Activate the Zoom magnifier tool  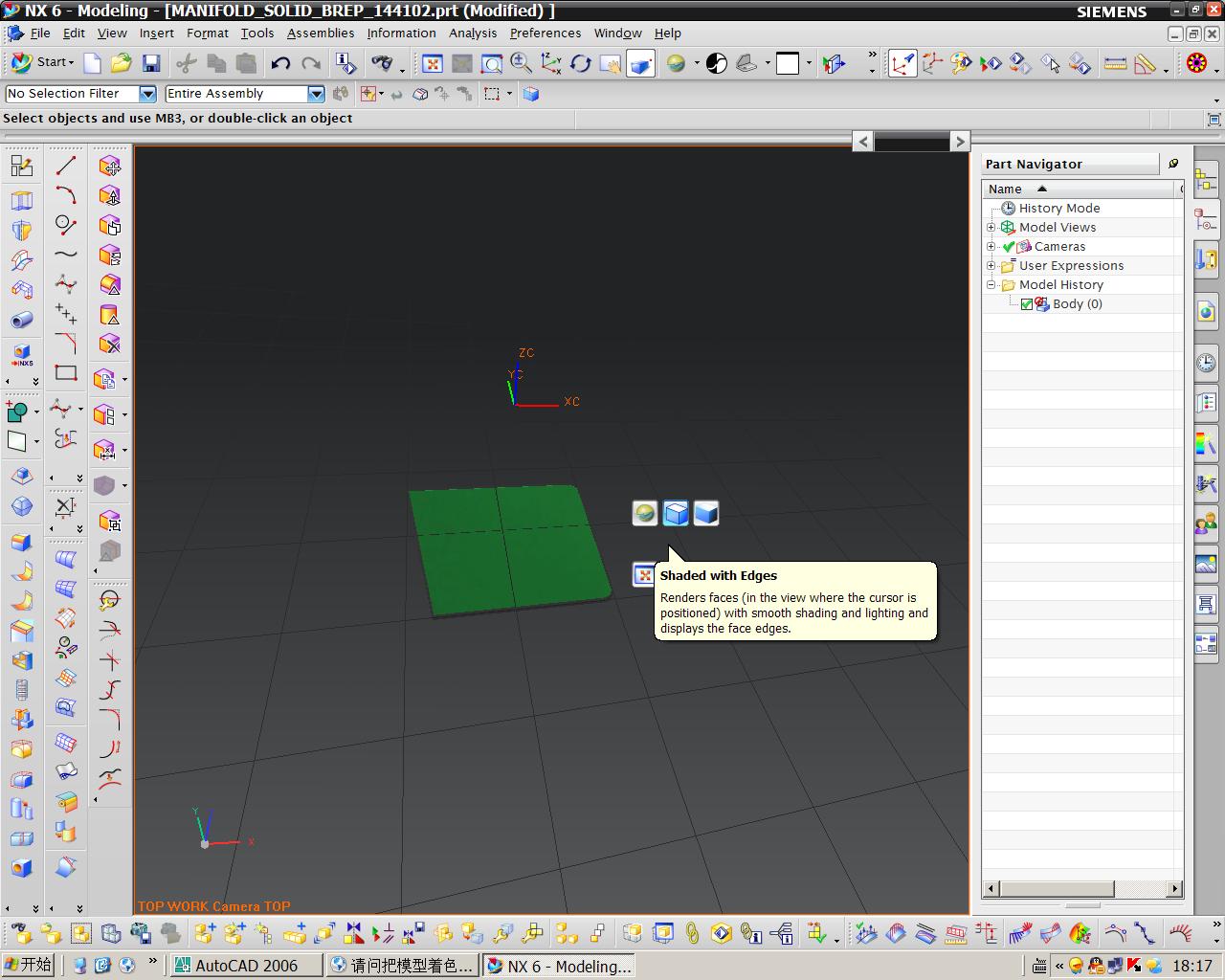[522, 63]
